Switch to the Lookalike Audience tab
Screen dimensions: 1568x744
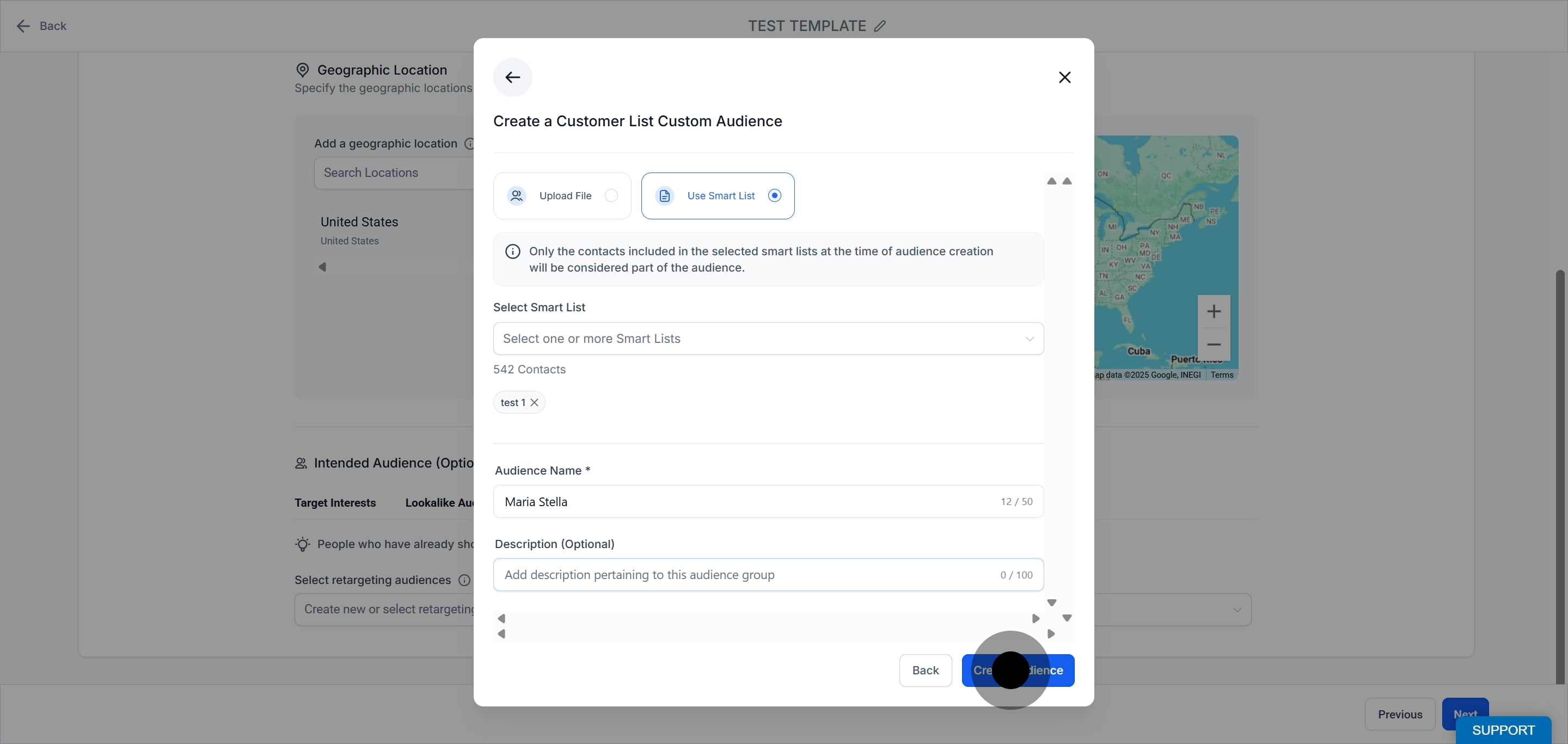pos(439,502)
